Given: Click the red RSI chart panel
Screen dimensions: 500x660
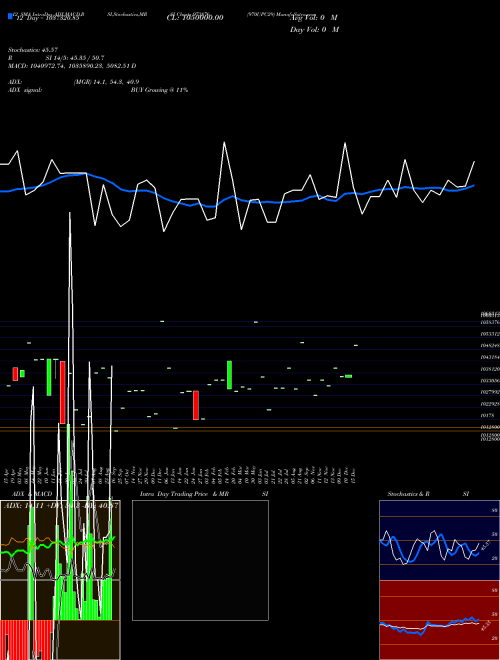Looking at the screenshot, I should coord(439,620).
